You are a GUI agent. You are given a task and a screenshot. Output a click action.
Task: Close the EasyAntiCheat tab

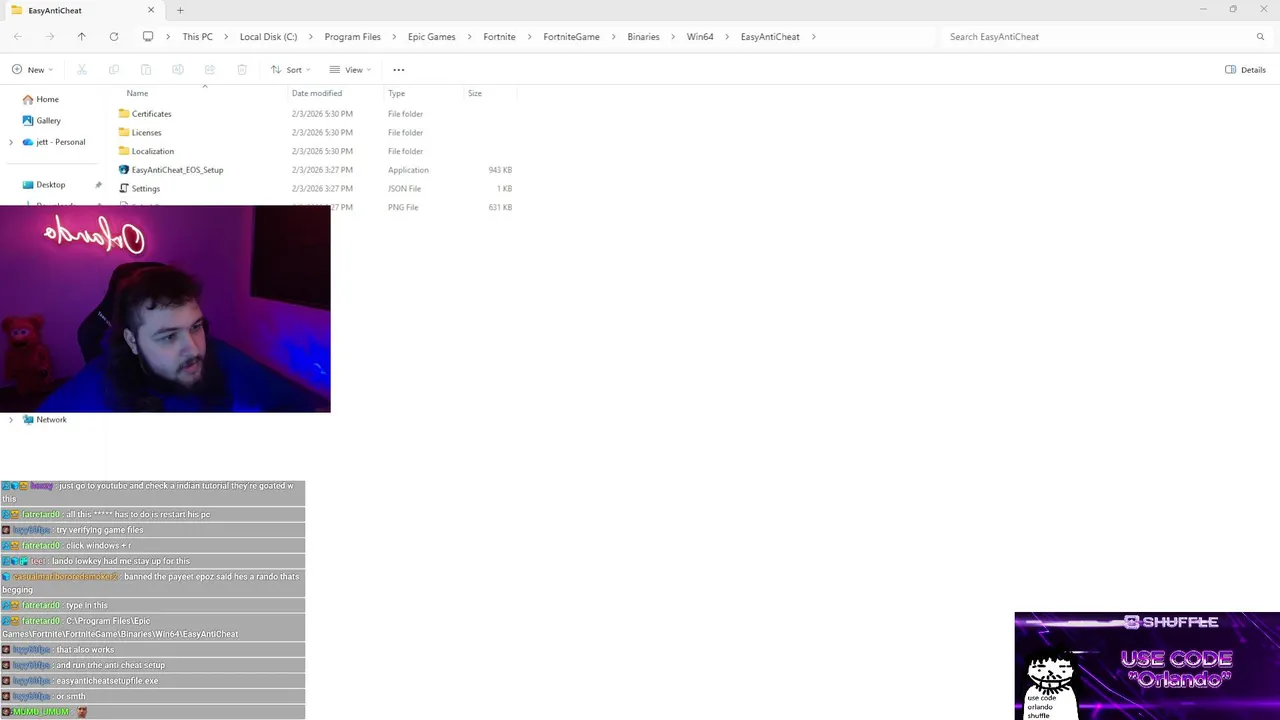pyautogui.click(x=151, y=10)
